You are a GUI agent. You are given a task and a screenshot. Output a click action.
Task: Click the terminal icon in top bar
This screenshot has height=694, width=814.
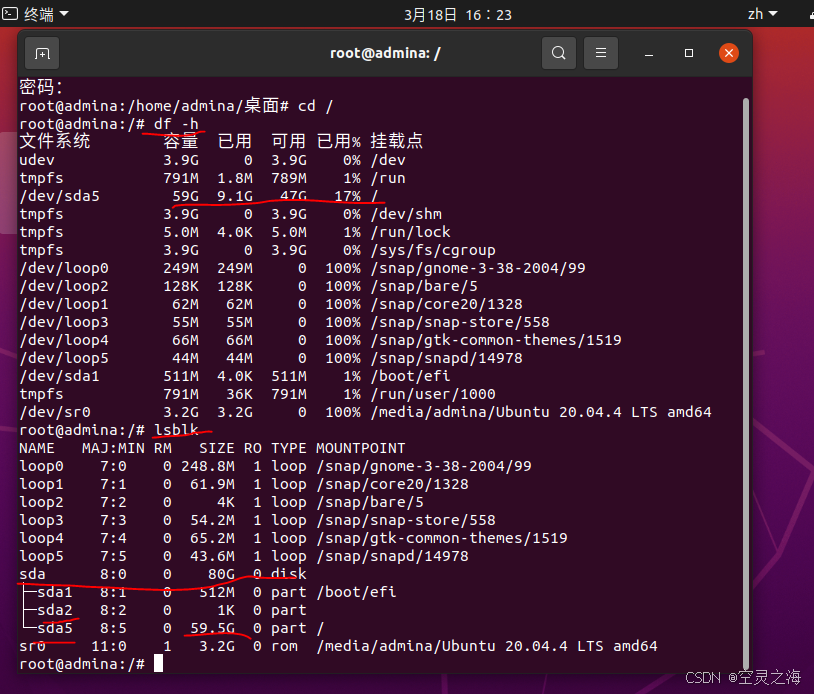click(10, 13)
